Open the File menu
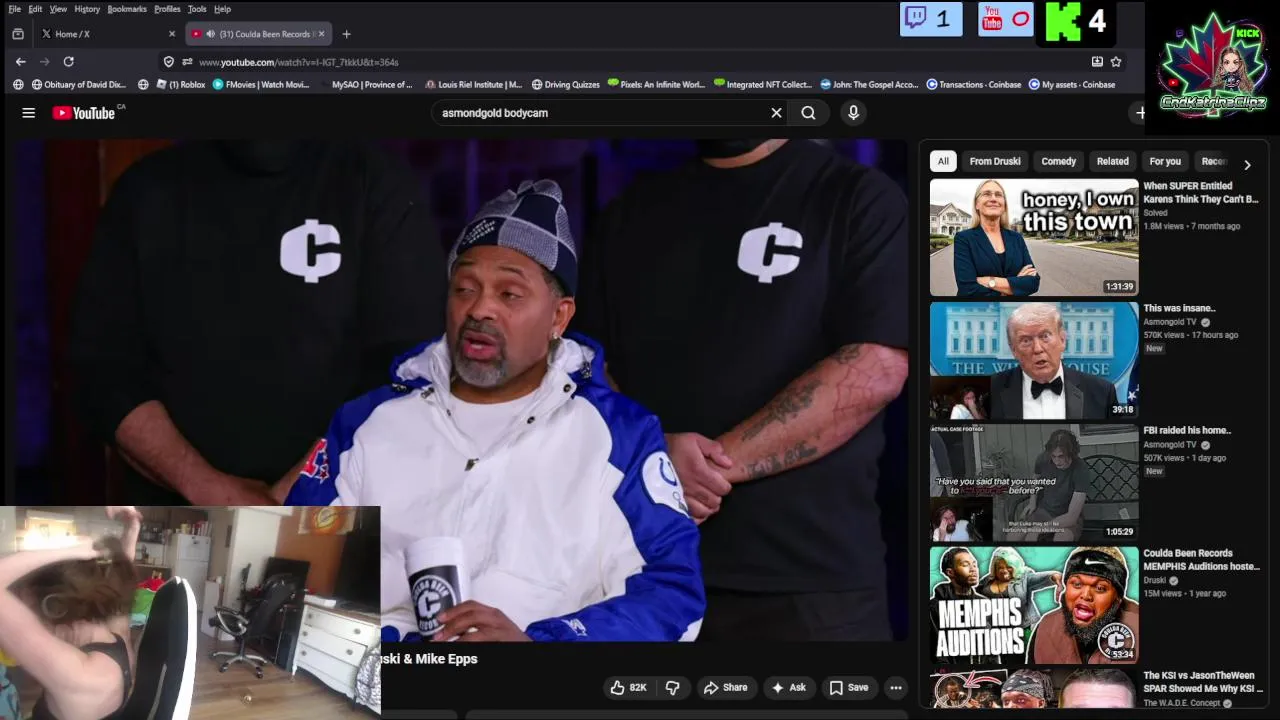This screenshot has width=1280, height=720. tap(14, 9)
